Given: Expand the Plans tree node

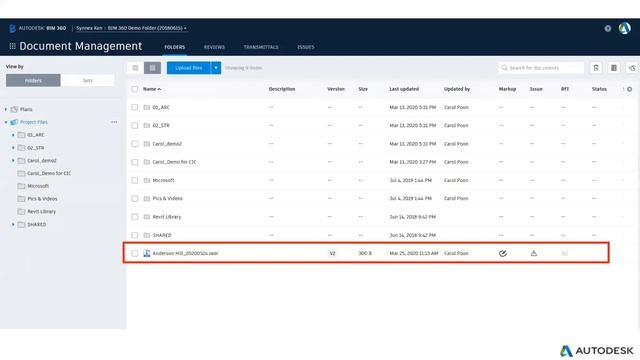Looking at the screenshot, I should pos(6,109).
